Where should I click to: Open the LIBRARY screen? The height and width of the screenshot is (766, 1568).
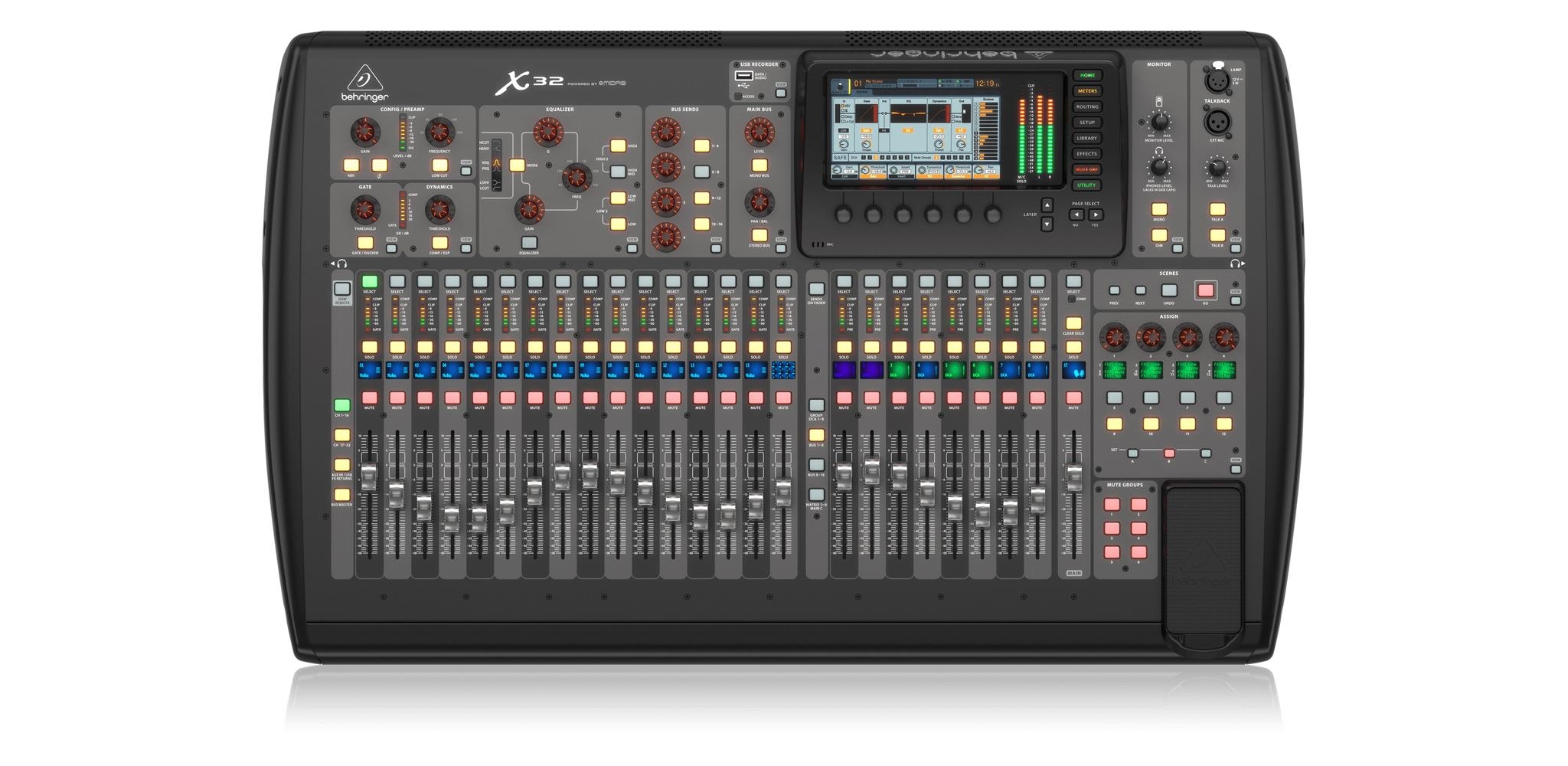tap(1087, 138)
